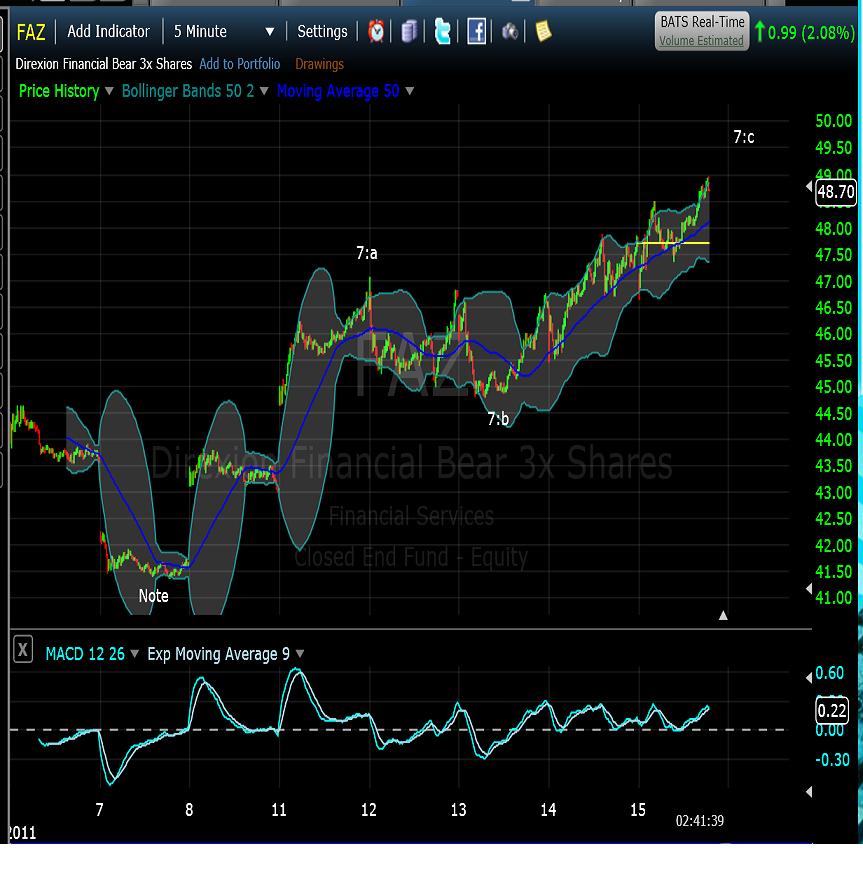The width and height of the screenshot is (863, 877).
Task: Select the 7:a chart annotation
Action: [x=367, y=253]
